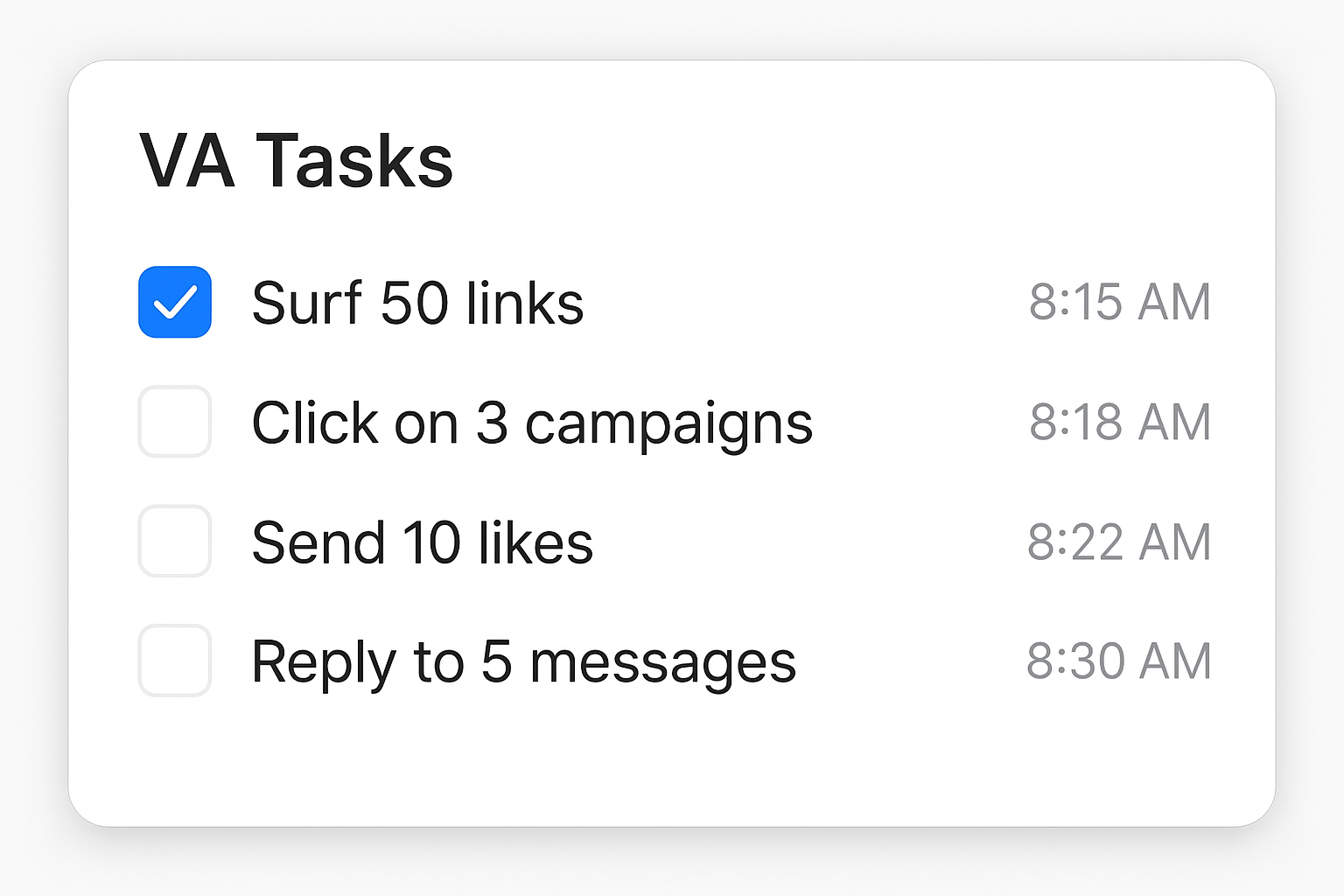
Task: Select the Send 10 likes task text
Action: tap(422, 542)
